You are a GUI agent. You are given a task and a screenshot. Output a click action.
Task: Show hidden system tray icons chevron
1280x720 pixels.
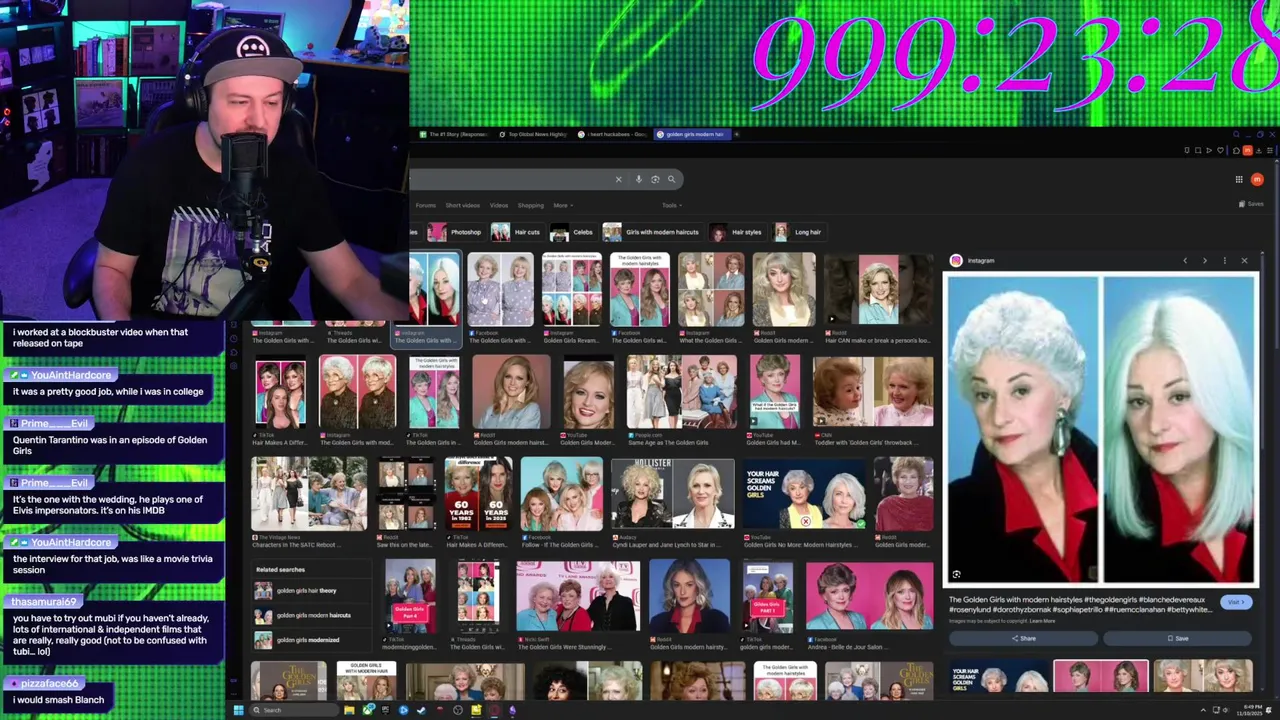[1203, 710]
